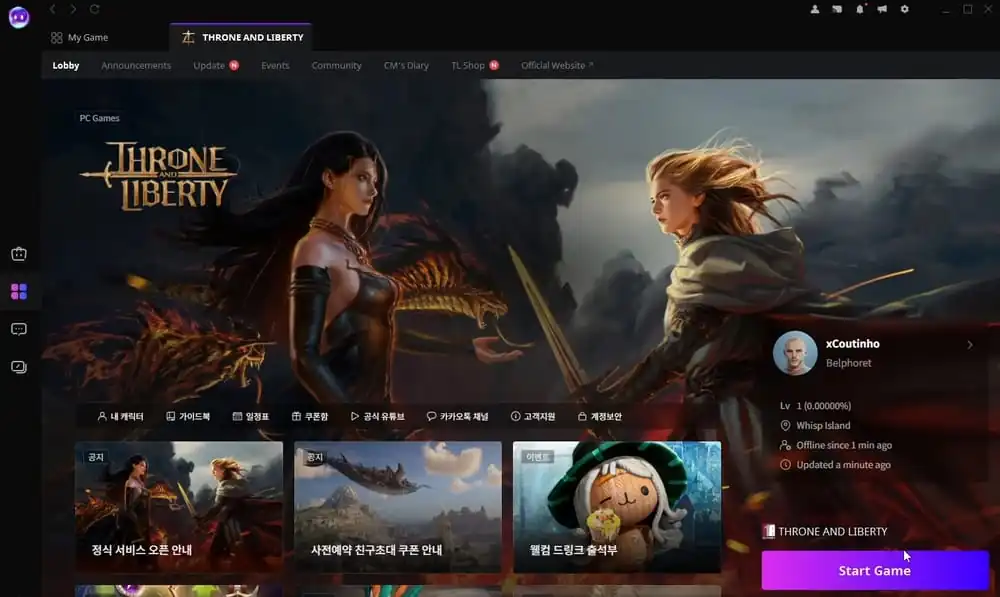Click the Belphoret server name
This screenshot has height=597, width=1000.
click(848, 363)
